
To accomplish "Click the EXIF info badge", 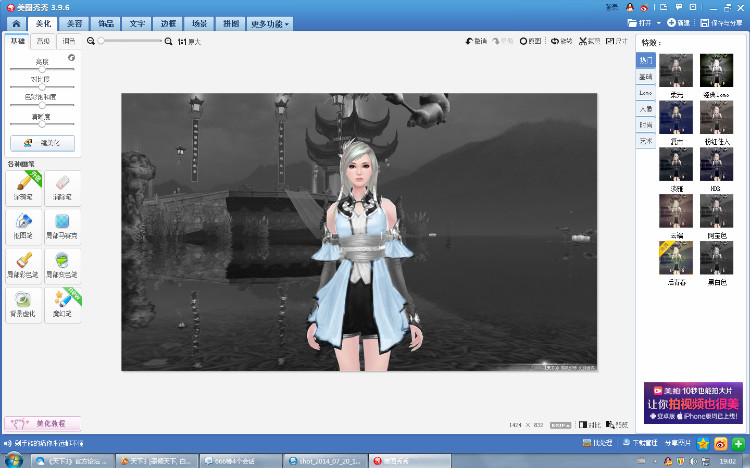I will coord(561,425).
